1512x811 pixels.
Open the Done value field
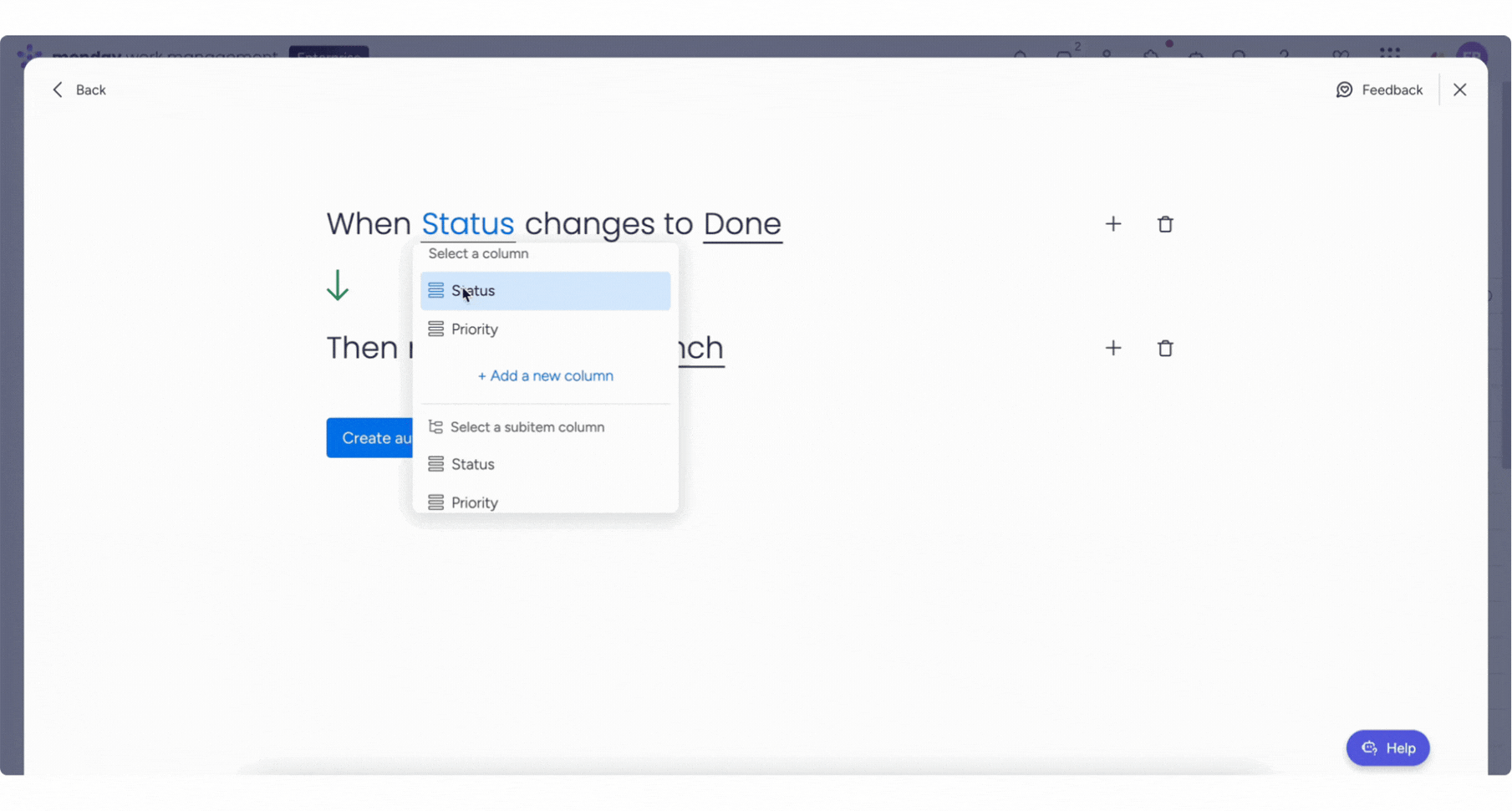click(742, 224)
